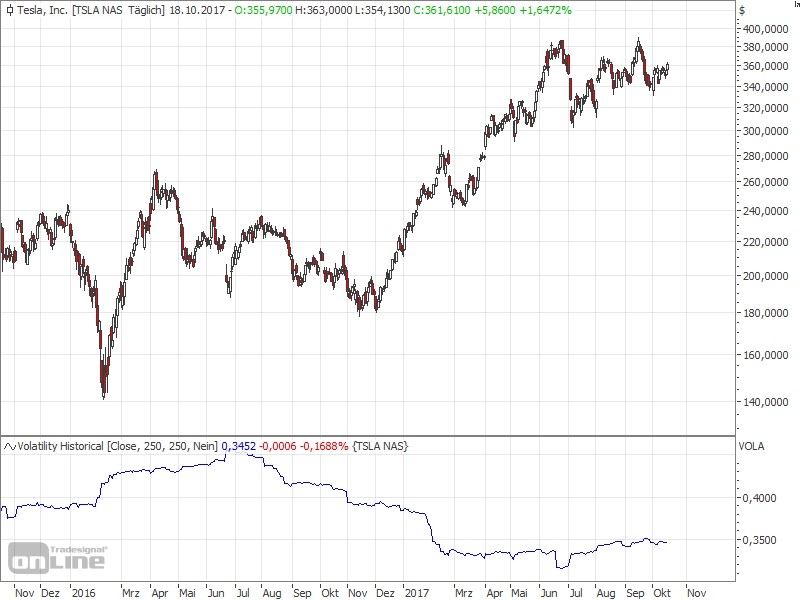Click the low value L:354,1300
800x600 pixels.
point(383,10)
